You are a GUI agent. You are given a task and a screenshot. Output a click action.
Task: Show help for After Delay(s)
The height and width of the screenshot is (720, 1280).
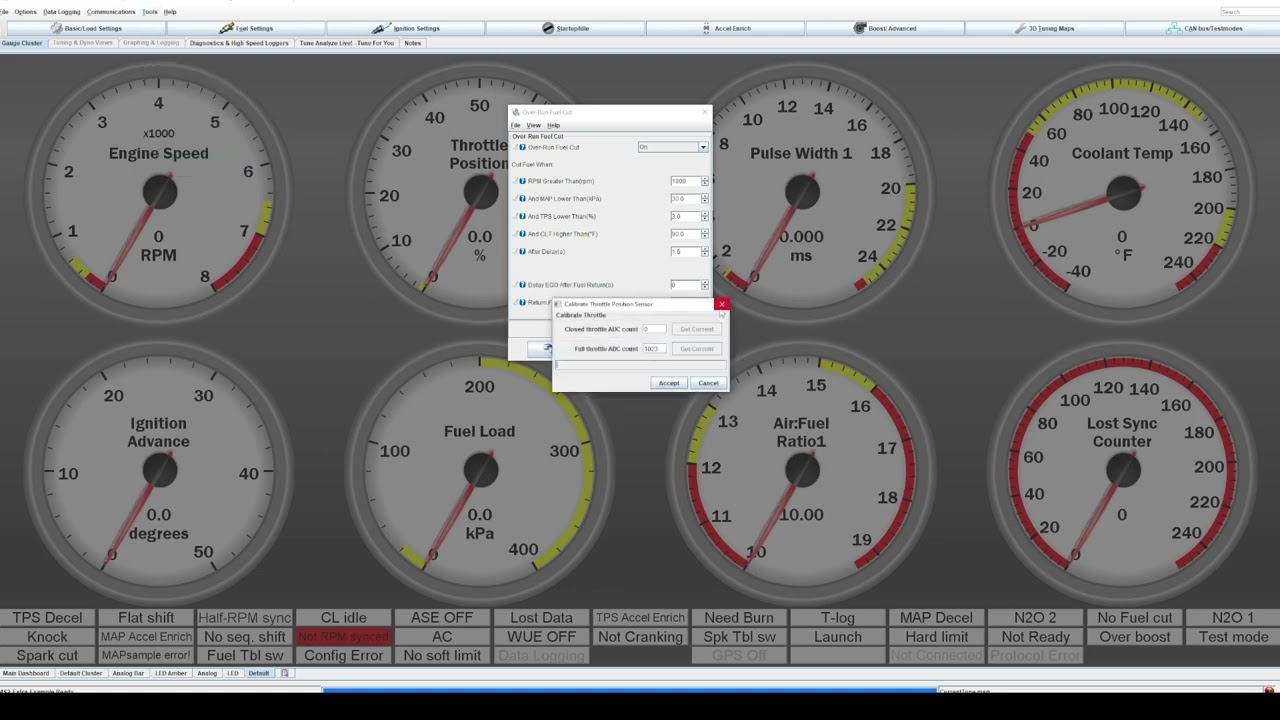[522, 251]
